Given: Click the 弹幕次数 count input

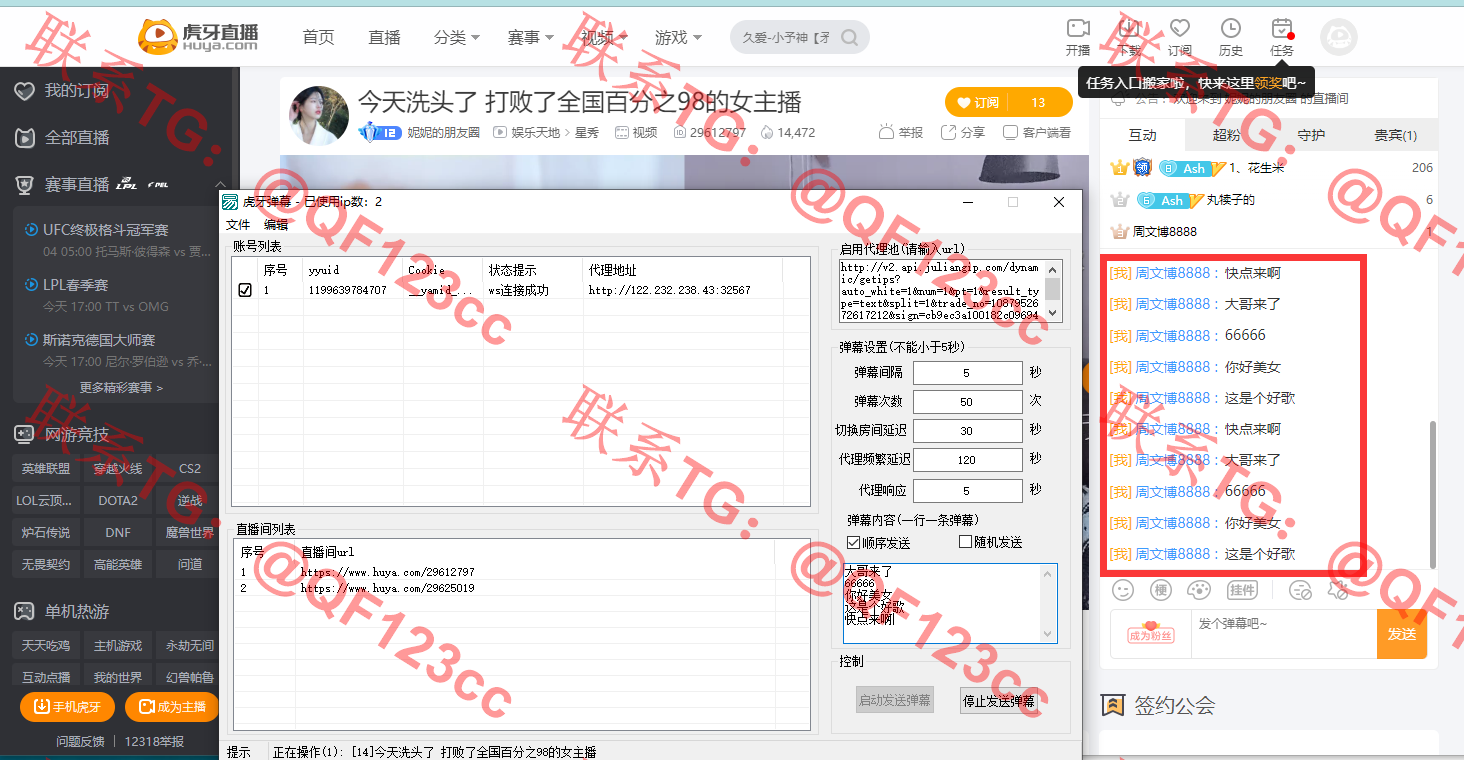Looking at the screenshot, I should (x=967, y=402).
